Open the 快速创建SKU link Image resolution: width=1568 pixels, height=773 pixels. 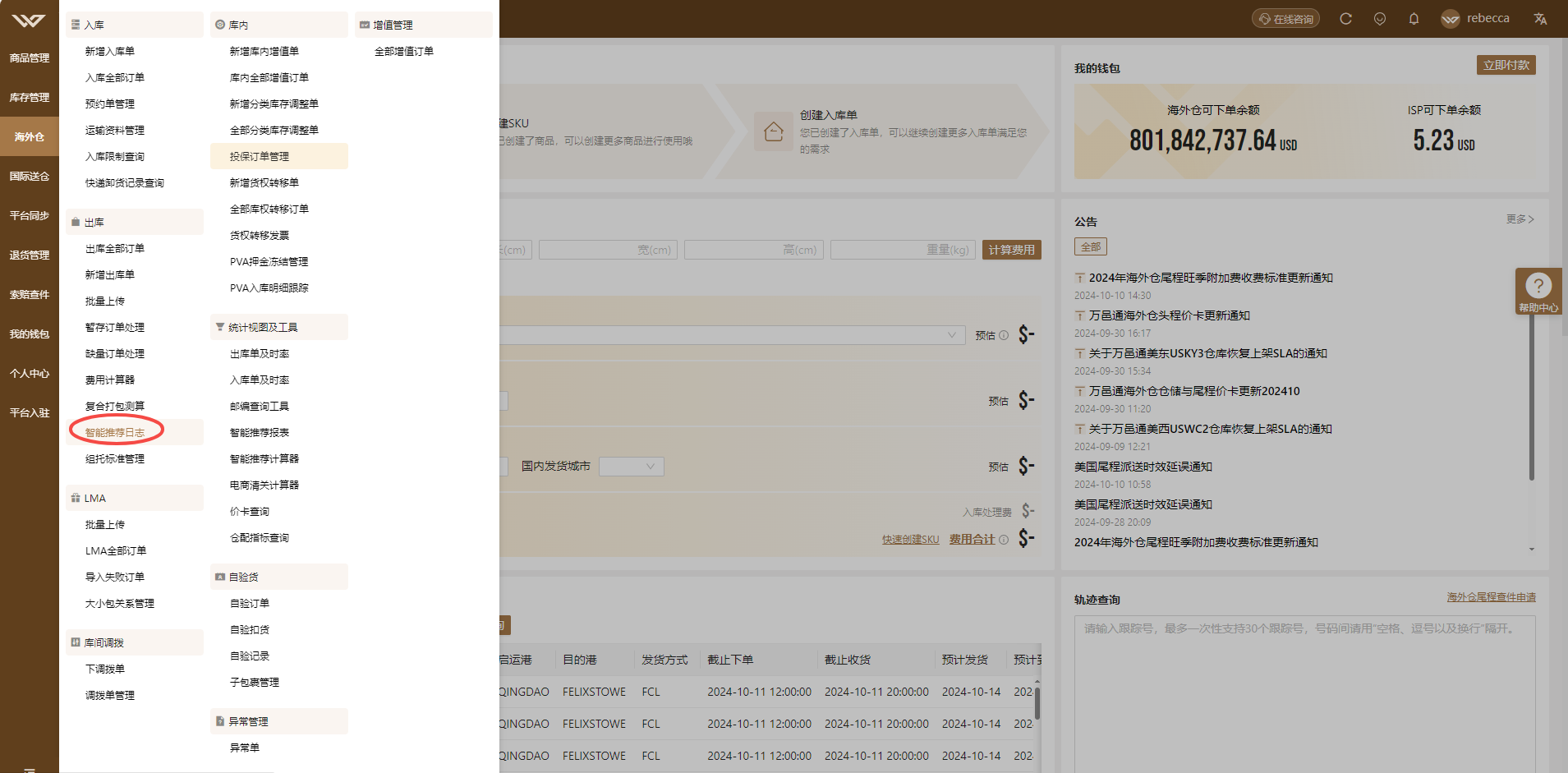click(x=910, y=540)
